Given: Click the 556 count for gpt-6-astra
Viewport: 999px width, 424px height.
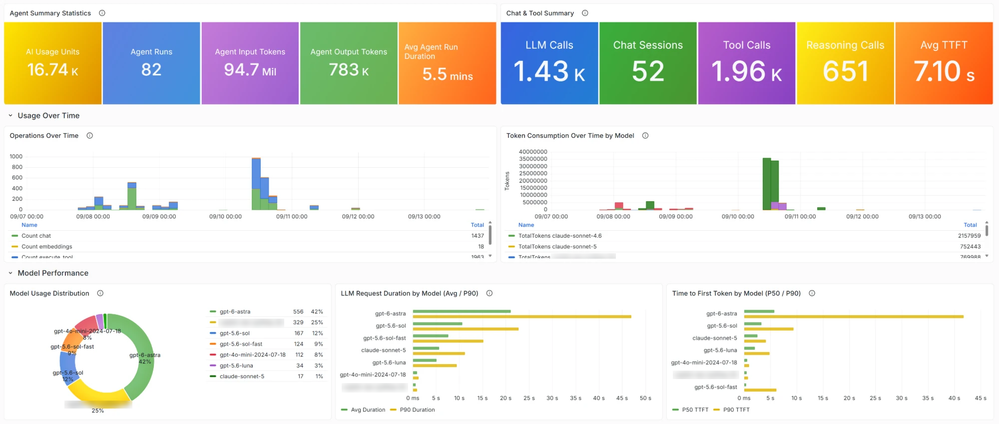Looking at the screenshot, I should pos(298,312).
